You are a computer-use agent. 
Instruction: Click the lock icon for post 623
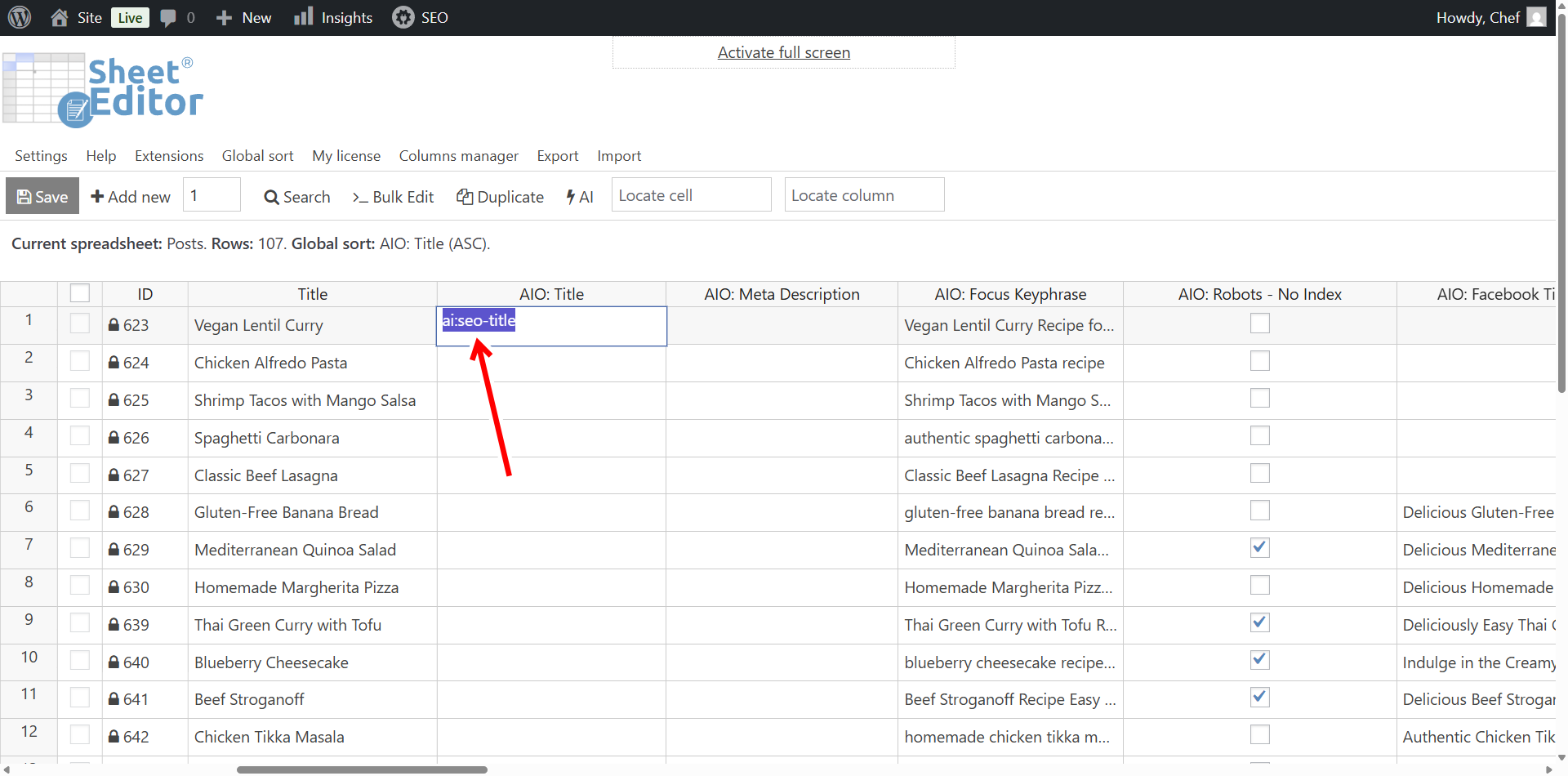[114, 325]
